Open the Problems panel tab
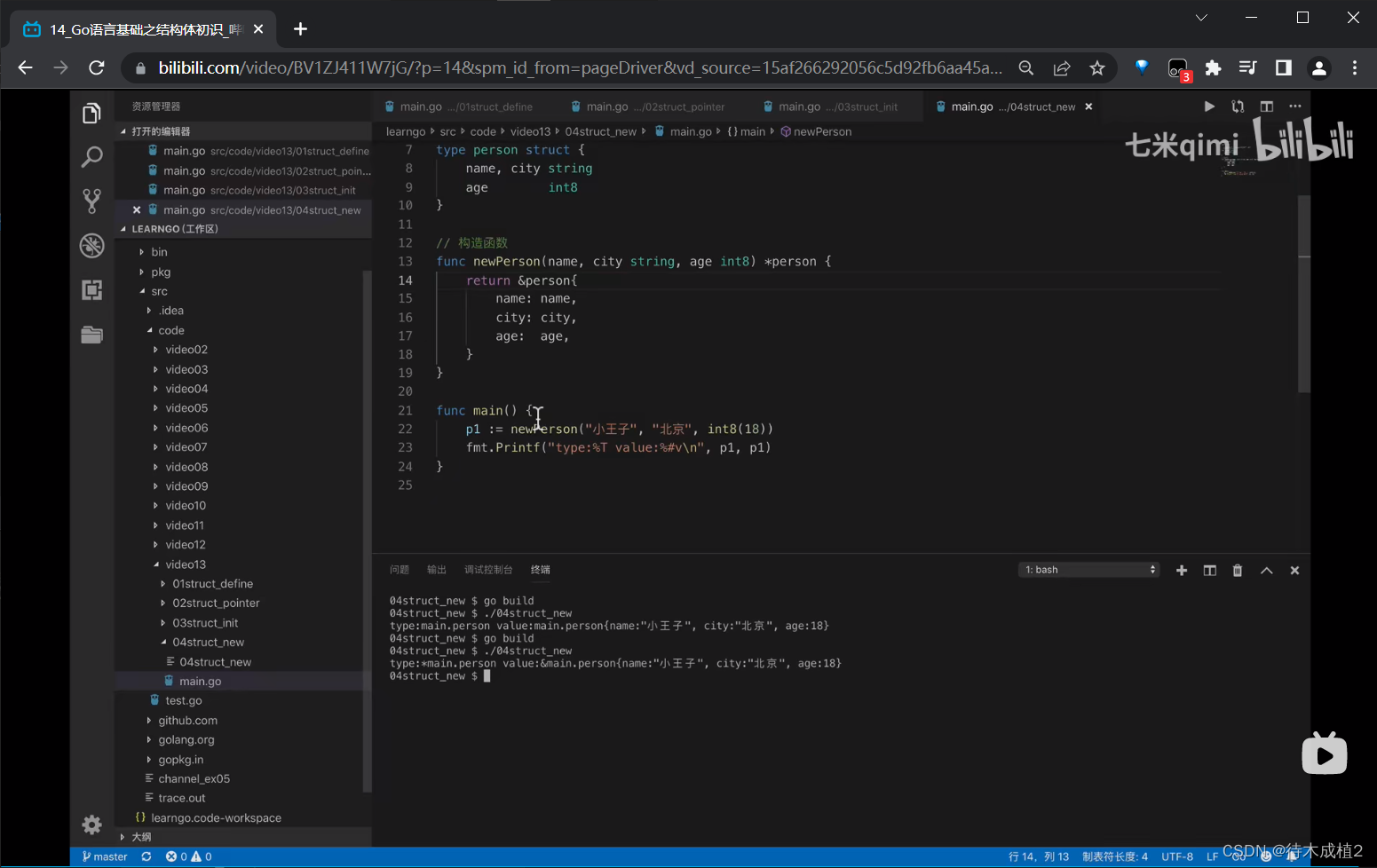Screen dimensions: 1377x868 [400, 570]
